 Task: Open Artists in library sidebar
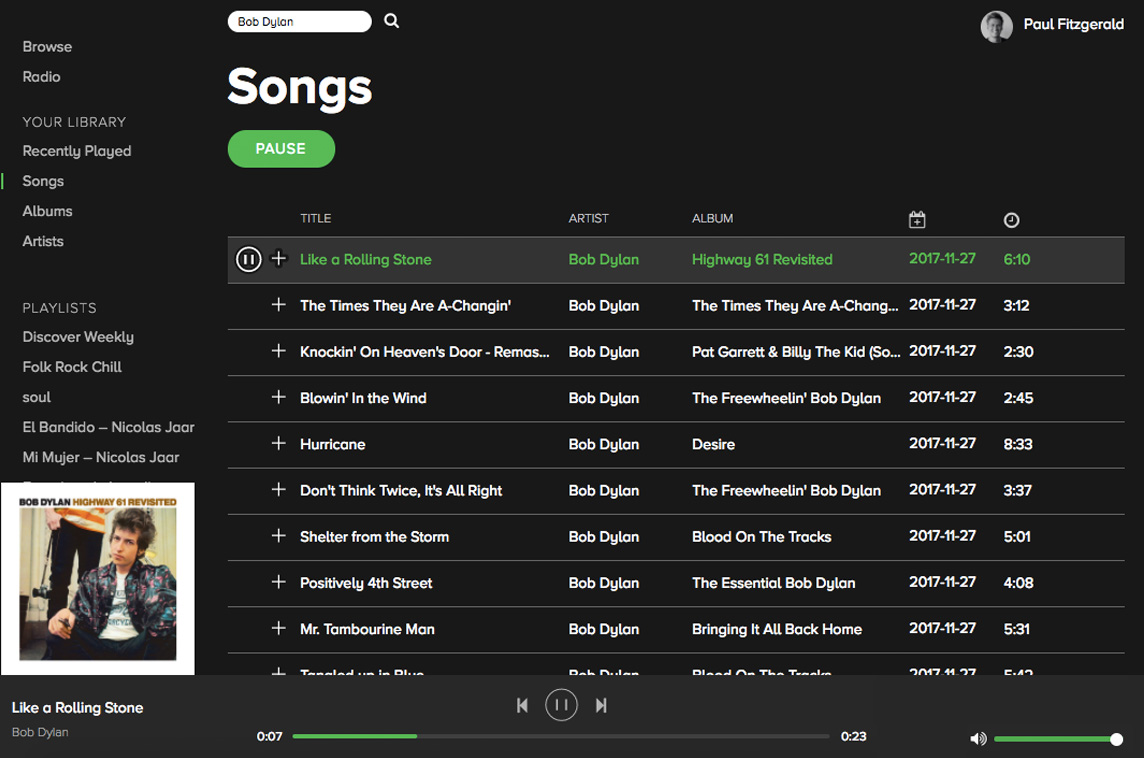(x=43, y=241)
